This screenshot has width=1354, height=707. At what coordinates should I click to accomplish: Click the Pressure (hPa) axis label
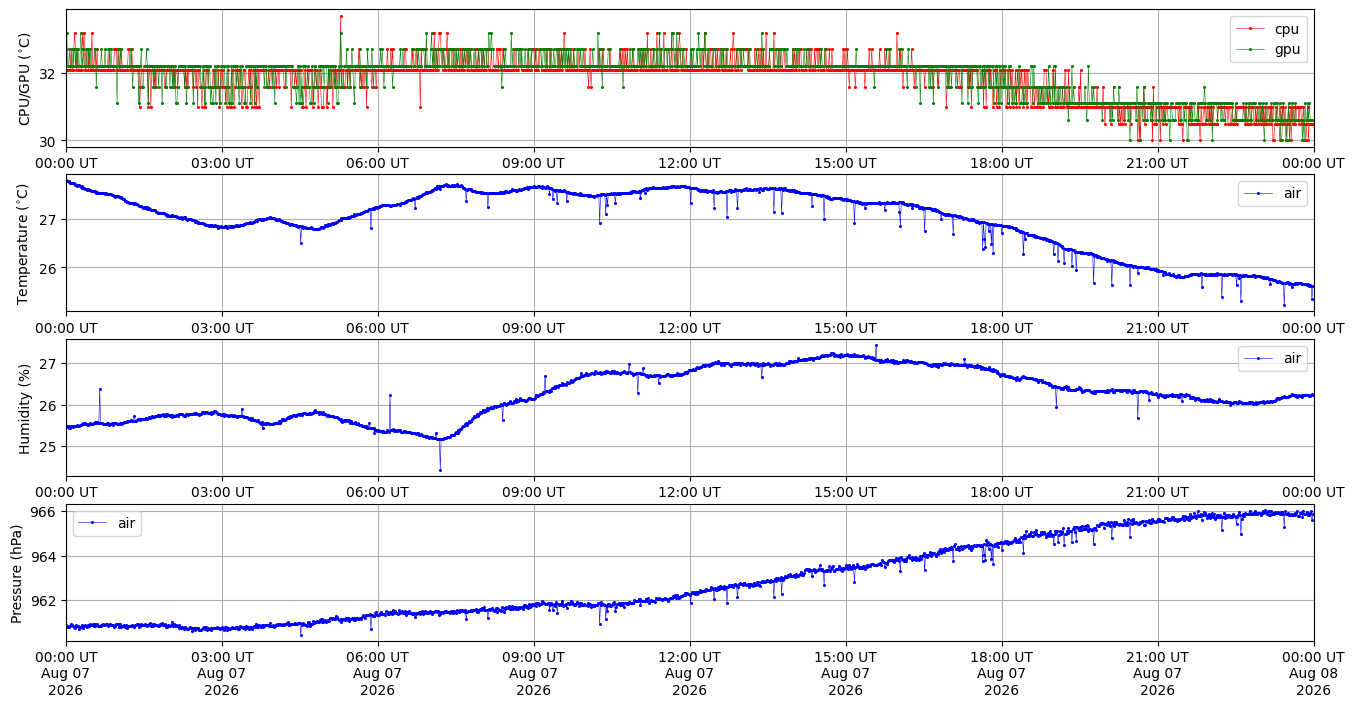(x=17, y=573)
